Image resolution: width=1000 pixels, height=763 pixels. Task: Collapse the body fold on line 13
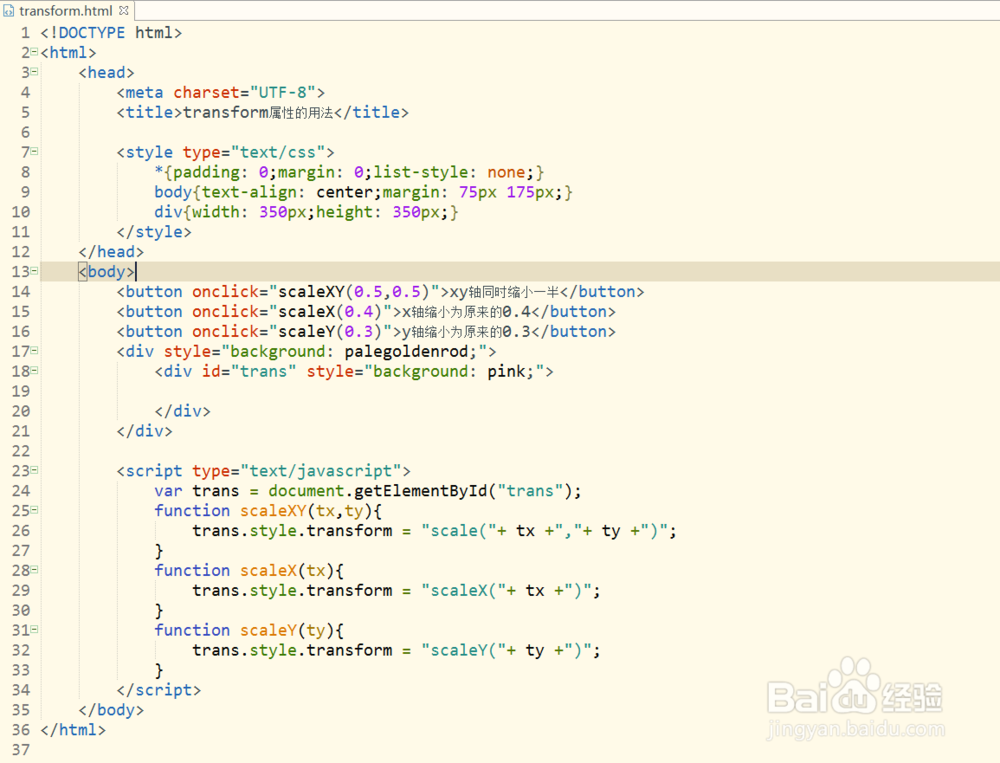coord(34,270)
